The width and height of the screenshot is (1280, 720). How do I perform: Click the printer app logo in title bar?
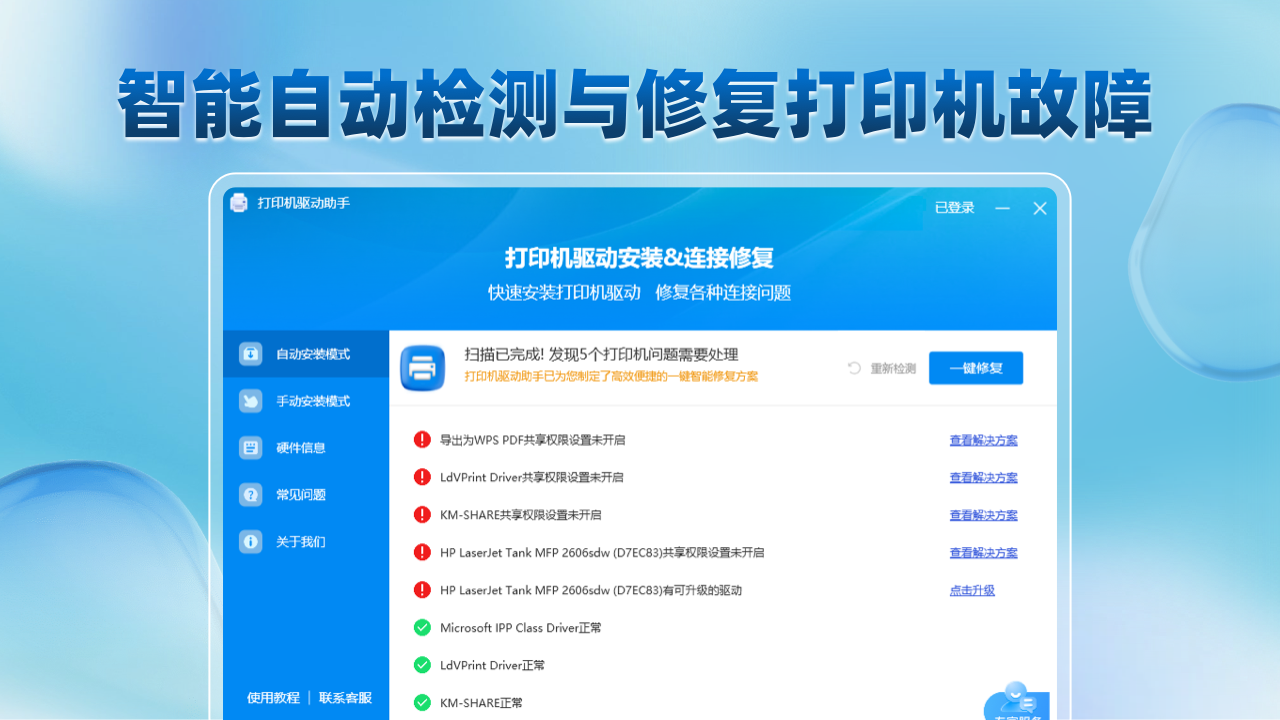[239, 203]
